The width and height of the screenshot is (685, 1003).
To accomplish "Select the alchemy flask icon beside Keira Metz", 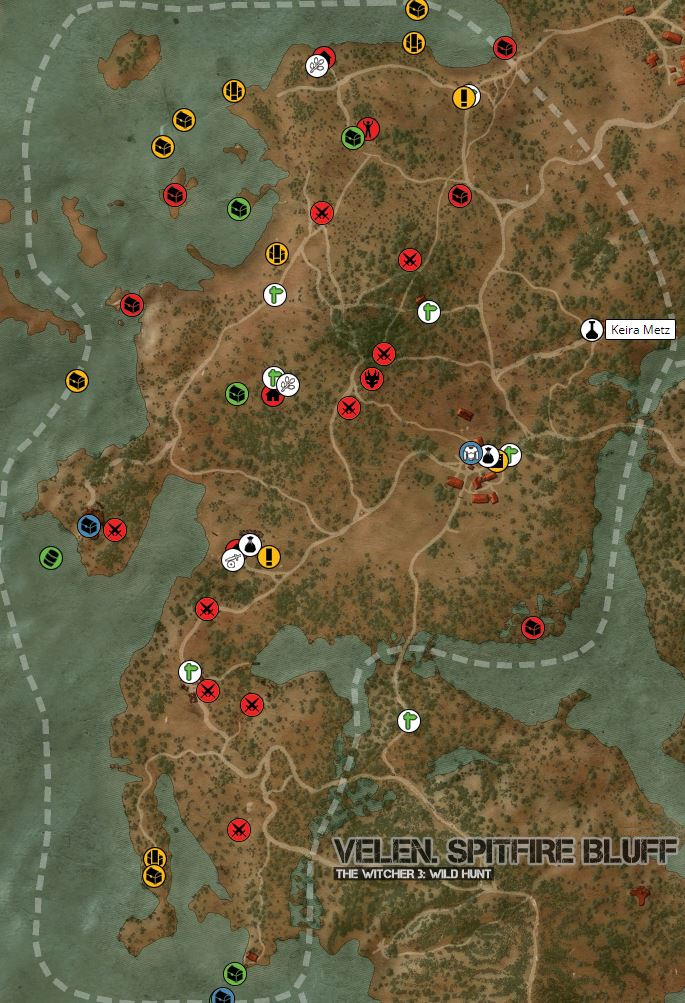I will 592,330.
